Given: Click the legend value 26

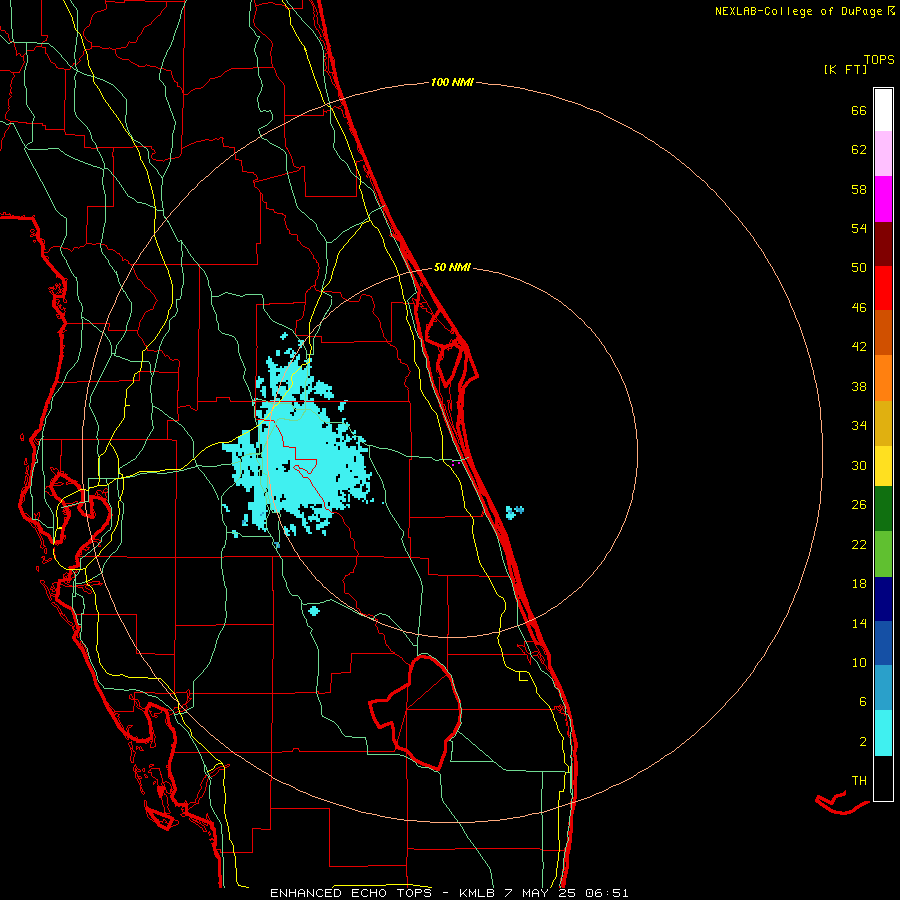Looking at the screenshot, I should coord(859,505).
